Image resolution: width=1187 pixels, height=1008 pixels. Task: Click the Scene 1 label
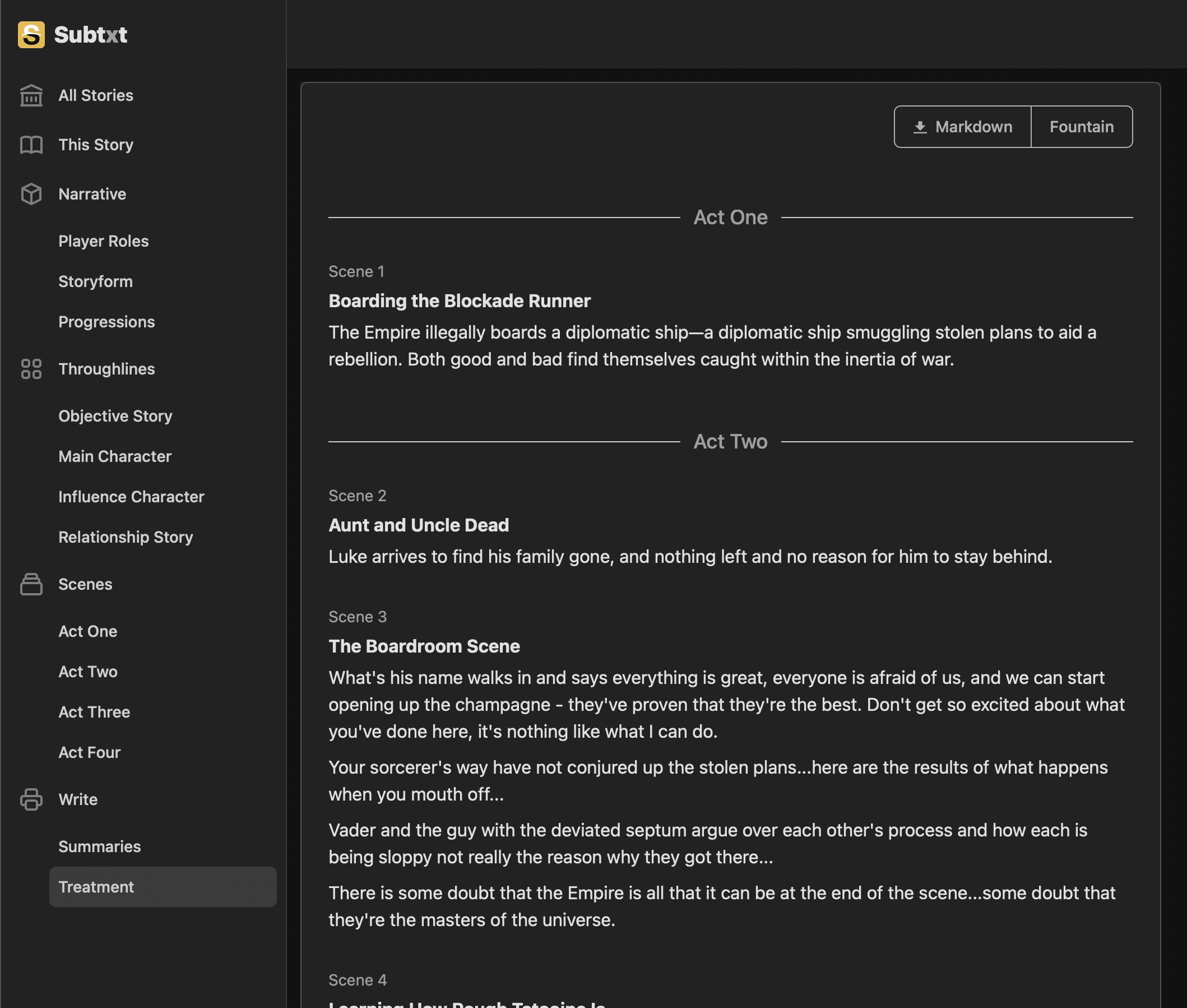coord(356,271)
